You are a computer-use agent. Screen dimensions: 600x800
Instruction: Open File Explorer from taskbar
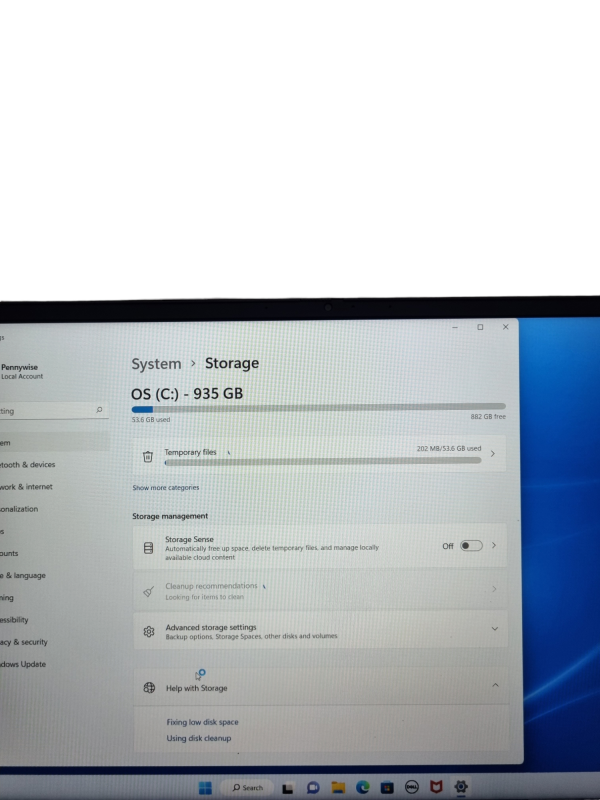tap(338, 788)
